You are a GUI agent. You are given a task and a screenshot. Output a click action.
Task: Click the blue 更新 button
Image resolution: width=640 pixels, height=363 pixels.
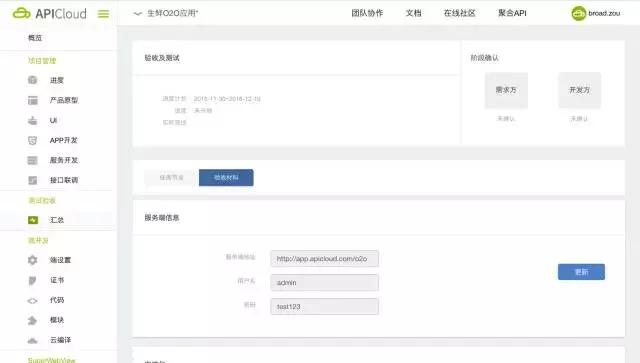click(581, 272)
